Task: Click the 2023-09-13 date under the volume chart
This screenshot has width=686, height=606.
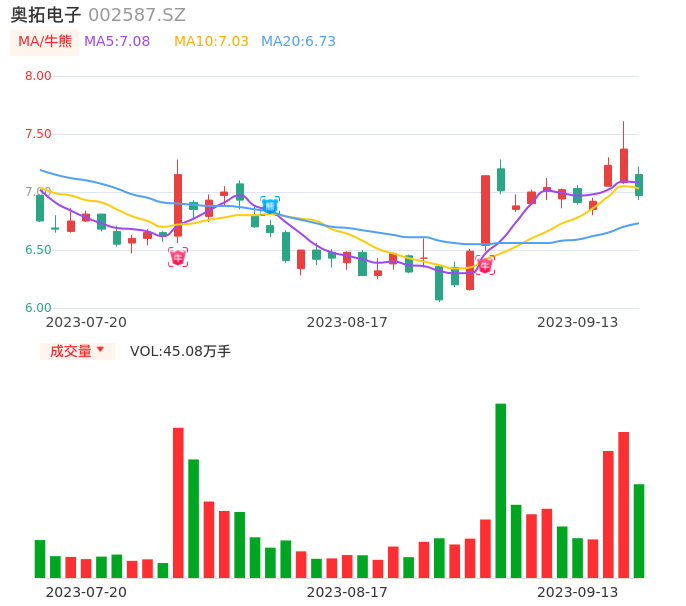Action: pos(578,592)
